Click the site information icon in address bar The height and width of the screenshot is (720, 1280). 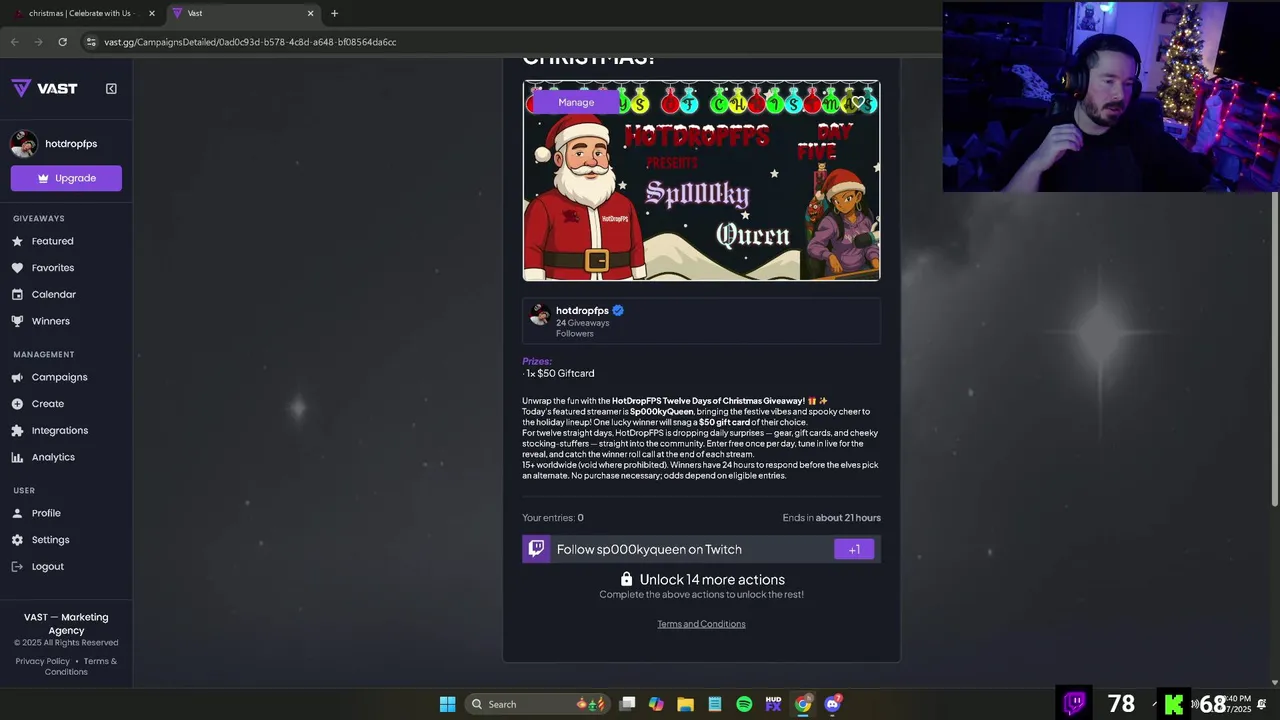[x=91, y=42]
